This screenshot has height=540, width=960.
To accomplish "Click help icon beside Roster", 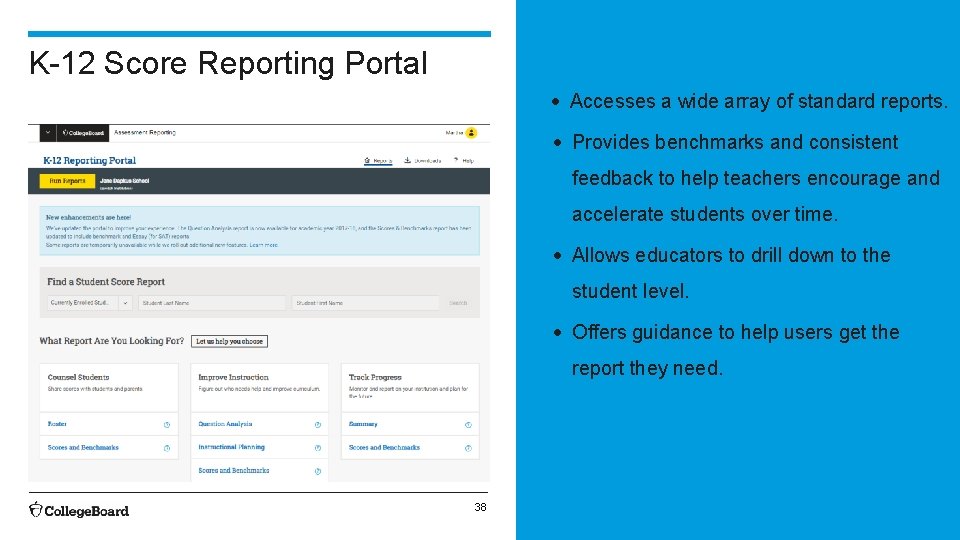I will point(167,424).
